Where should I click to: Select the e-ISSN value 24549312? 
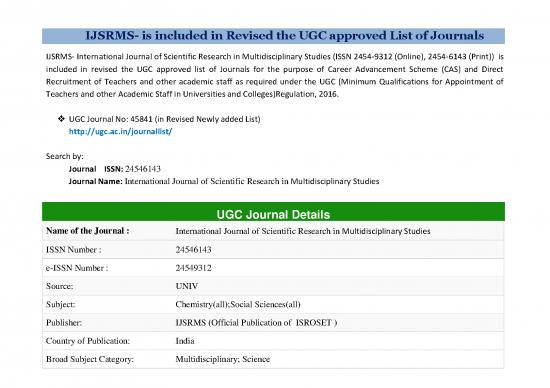tap(193, 268)
